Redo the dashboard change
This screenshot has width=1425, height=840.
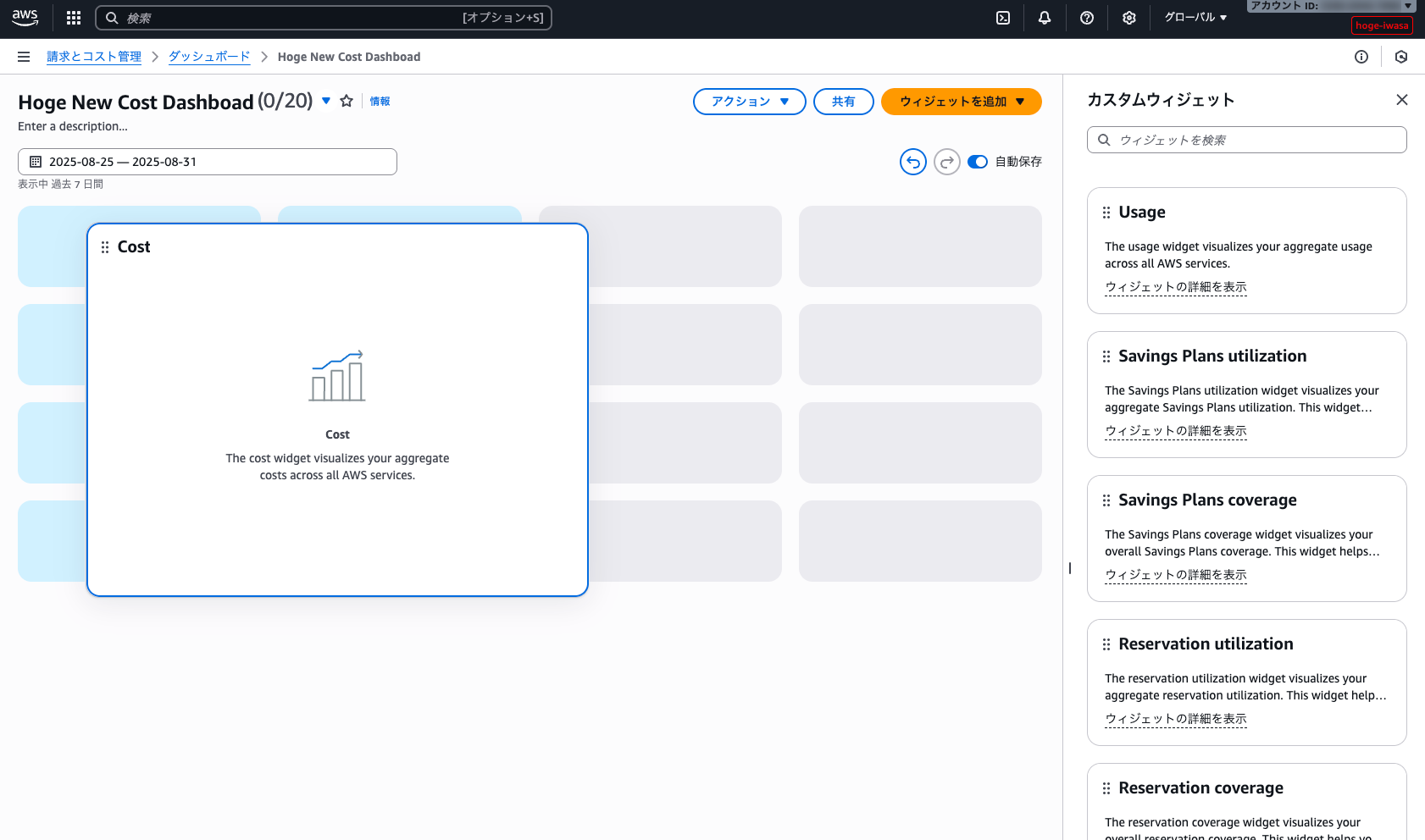(947, 162)
